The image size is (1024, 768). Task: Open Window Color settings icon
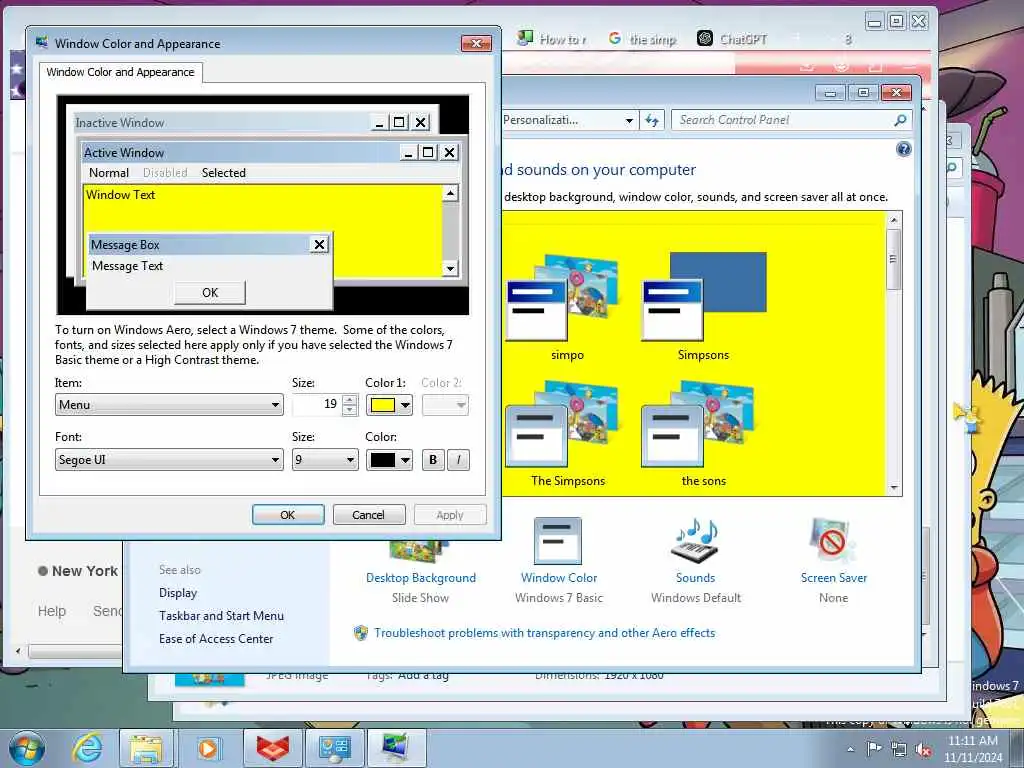(558, 542)
